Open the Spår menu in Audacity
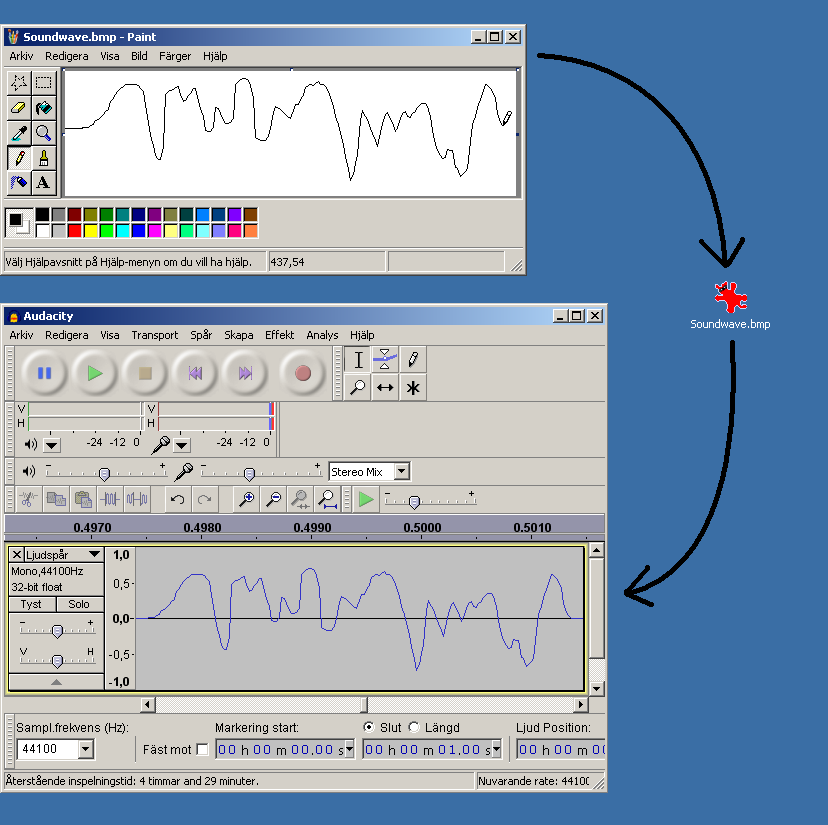The image size is (828, 825). point(201,335)
